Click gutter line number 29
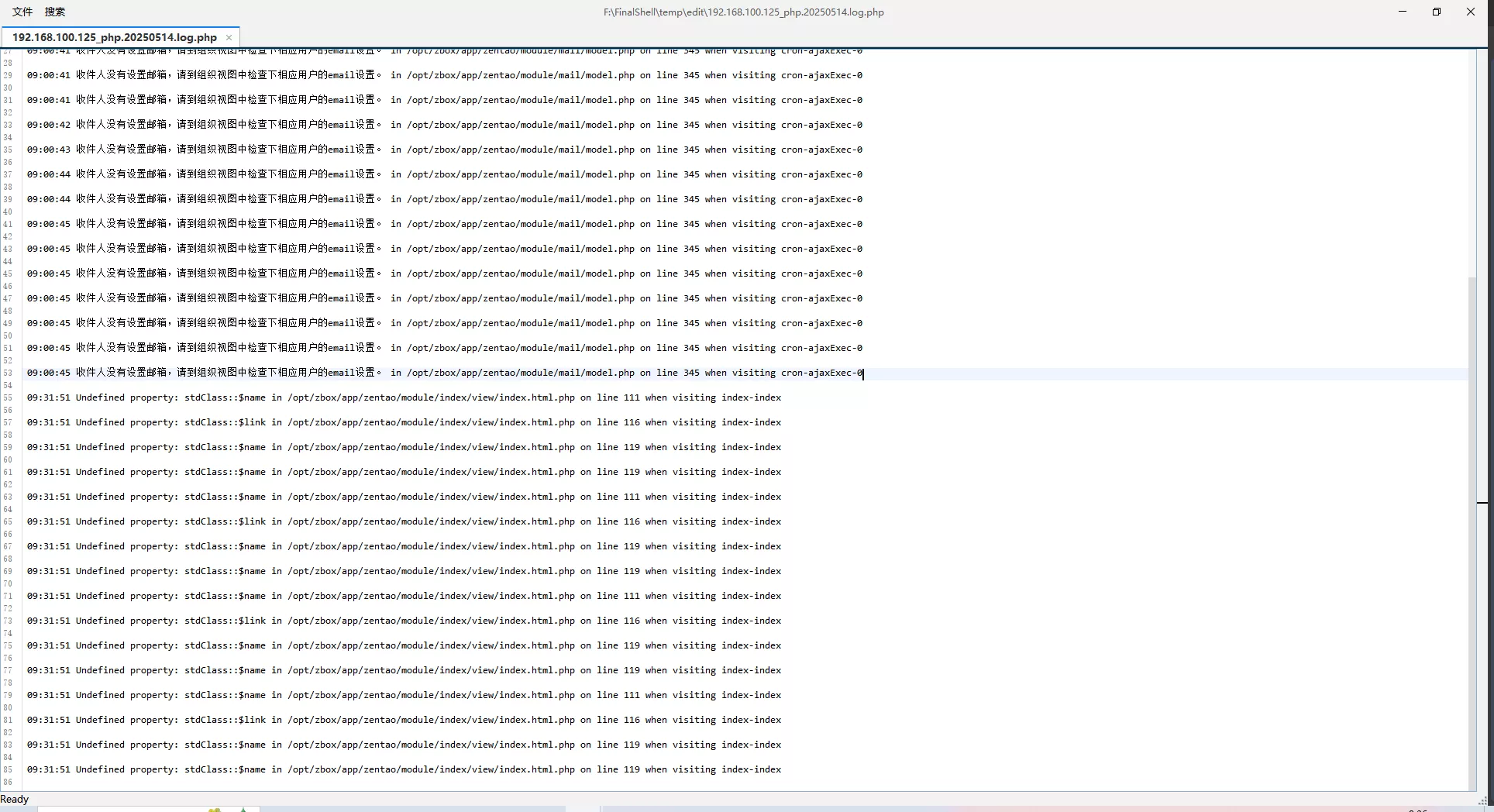Viewport: 1494px width, 812px height. pos(8,75)
